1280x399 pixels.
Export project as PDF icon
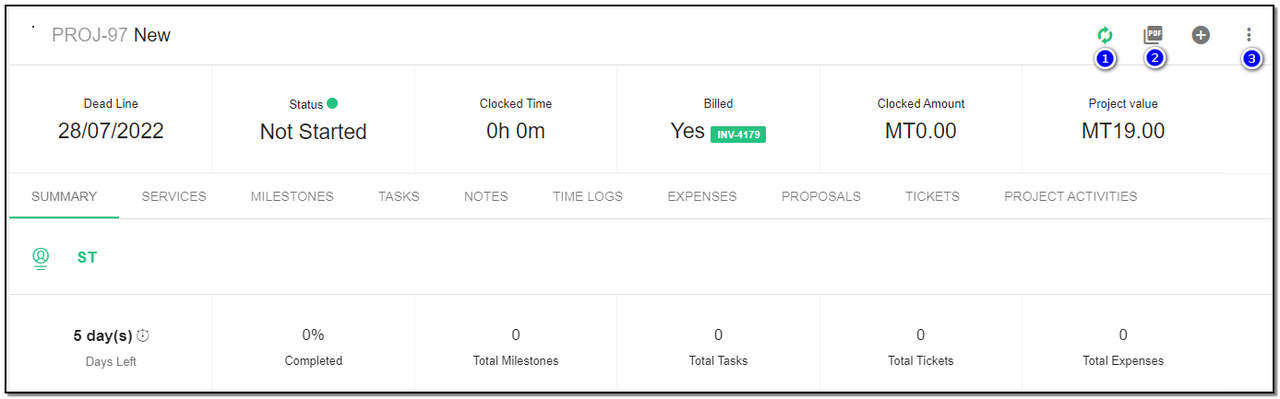point(1153,35)
